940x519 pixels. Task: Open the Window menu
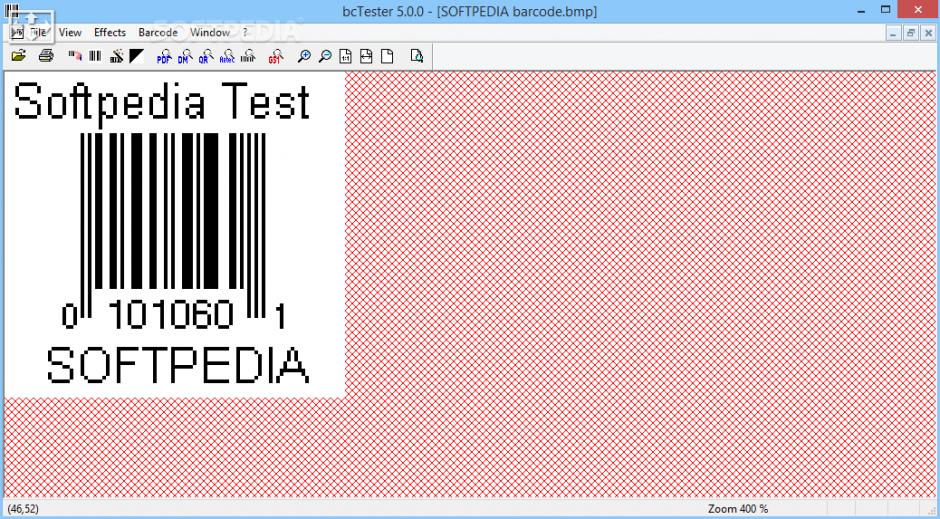(210, 32)
